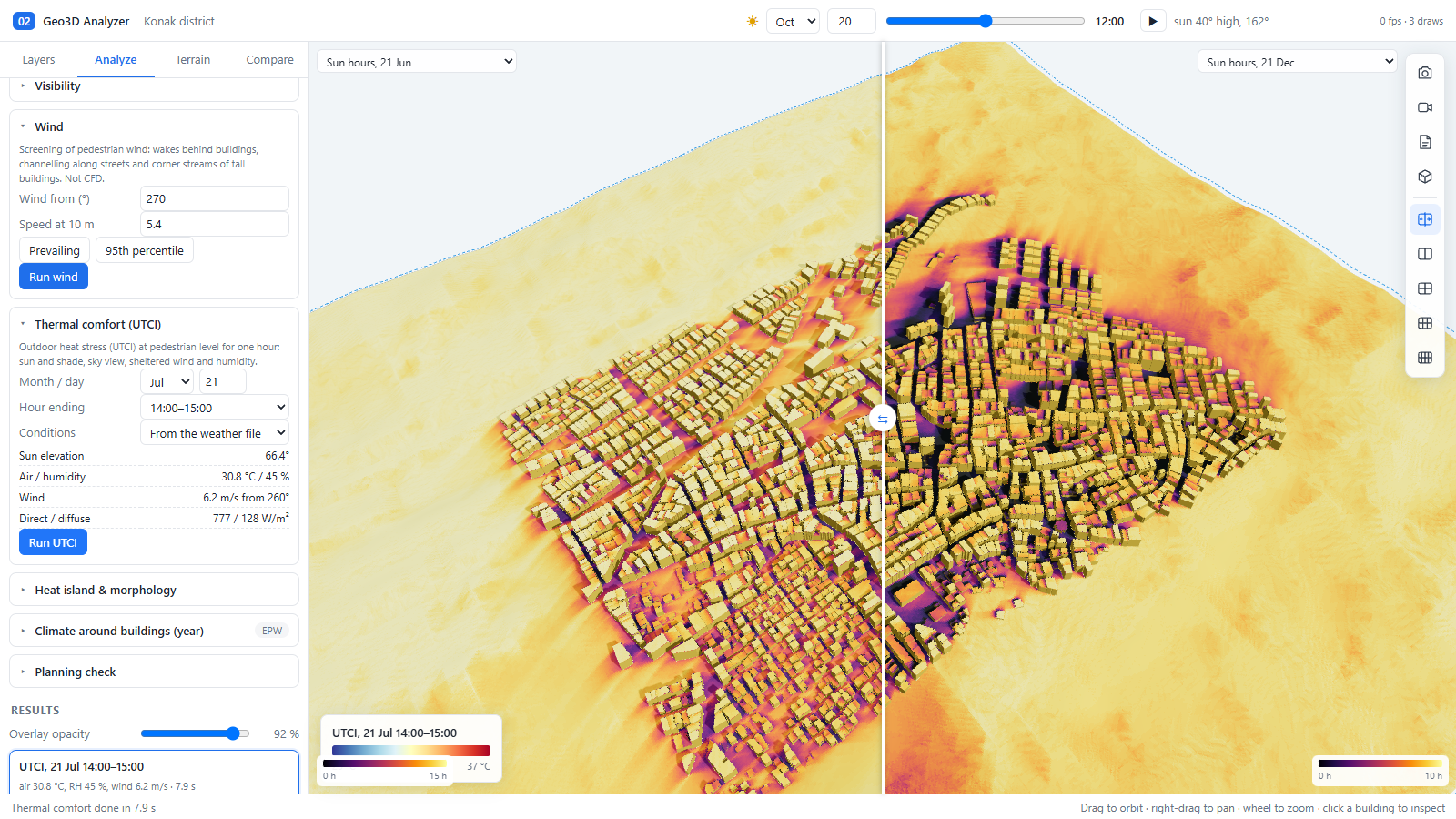1456x819 pixels.
Task: Open the left Sun hours, 21 Jun dropdown
Action: tap(417, 62)
